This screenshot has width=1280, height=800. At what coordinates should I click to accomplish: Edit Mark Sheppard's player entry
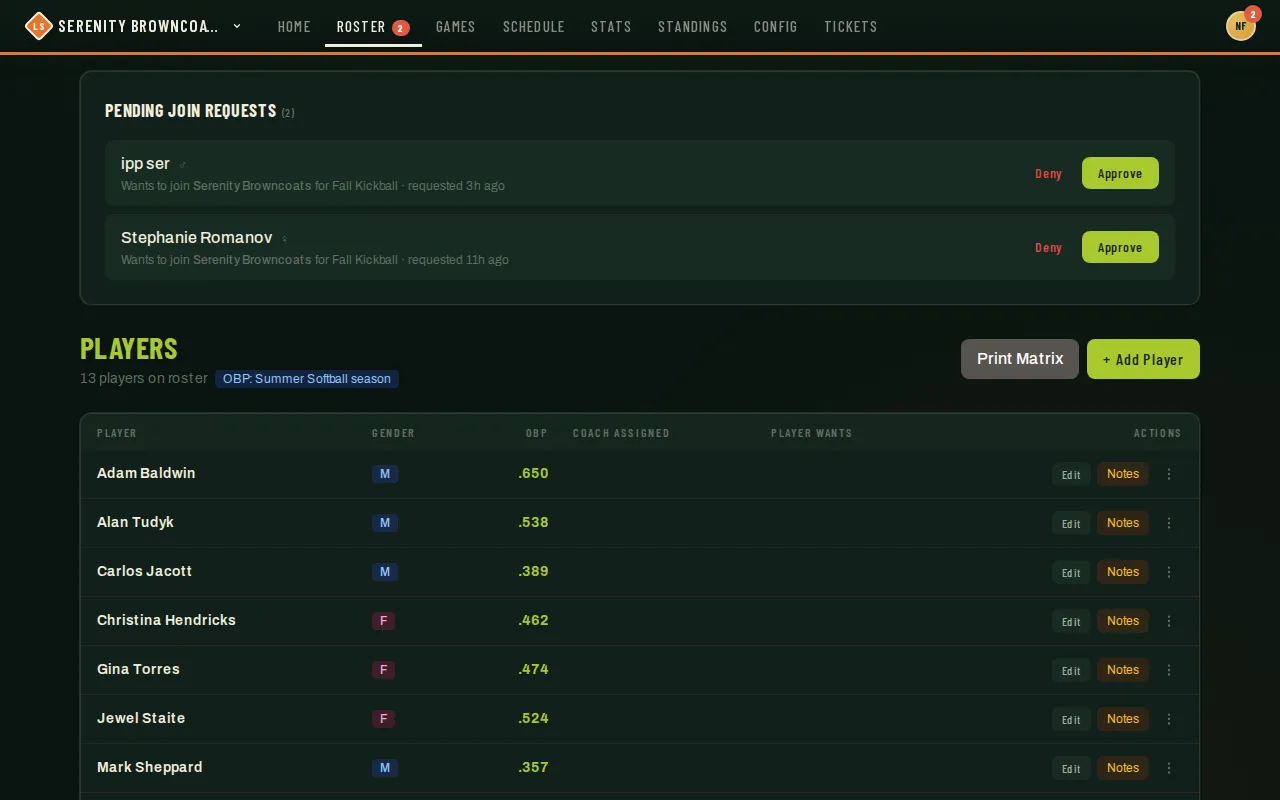(x=1071, y=768)
